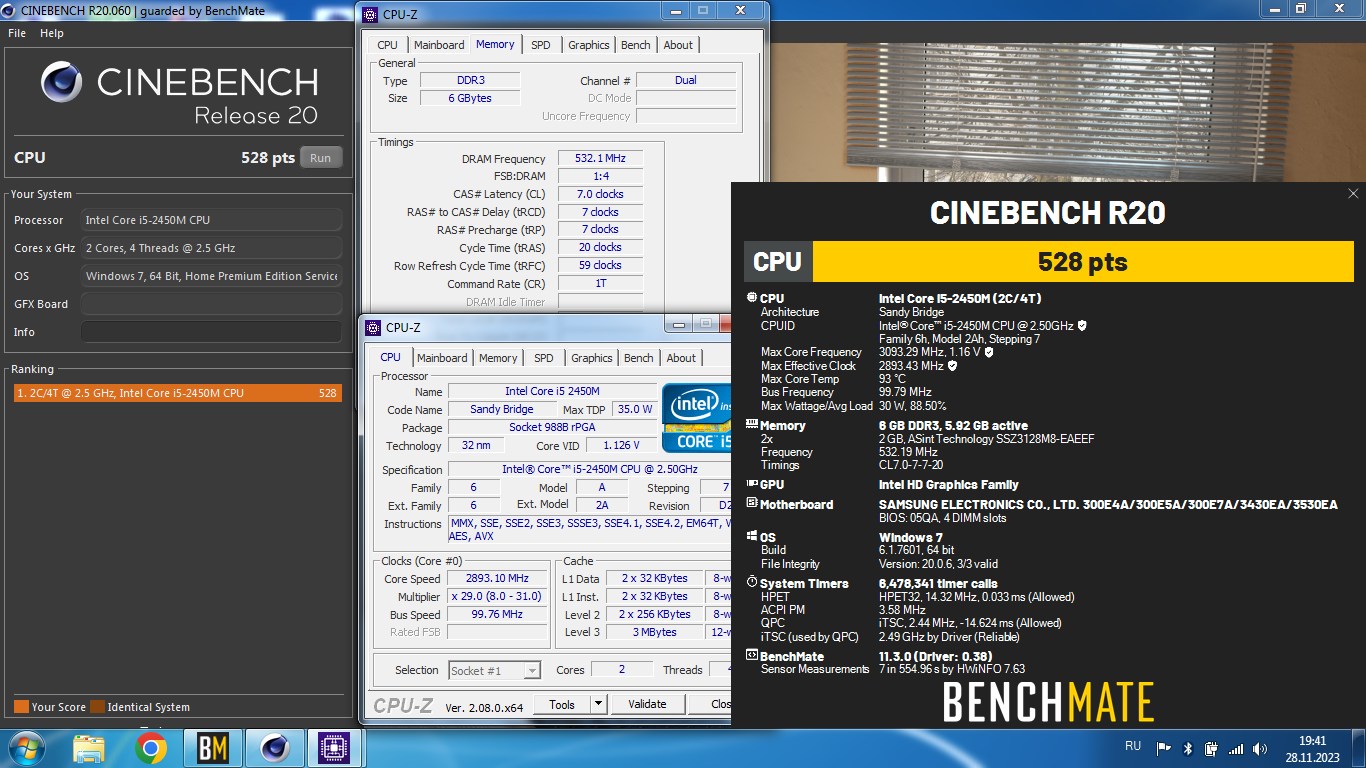The height and width of the screenshot is (768, 1366).
Task: Open Mainboard tab in bottom CPU-Z window
Action: pyautogui.click(x=442, y=358)
